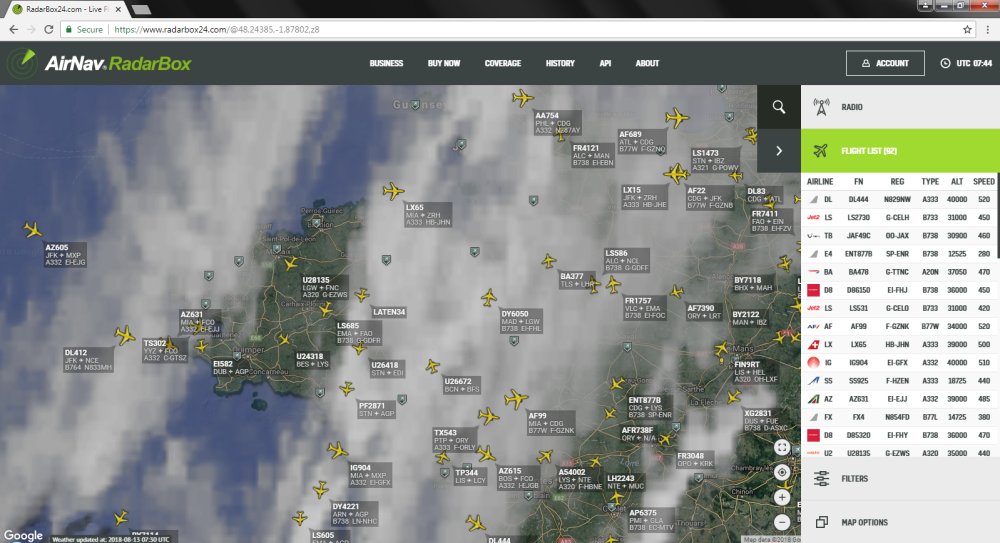Sort flight list by TYPE column

tap(930, 181)
